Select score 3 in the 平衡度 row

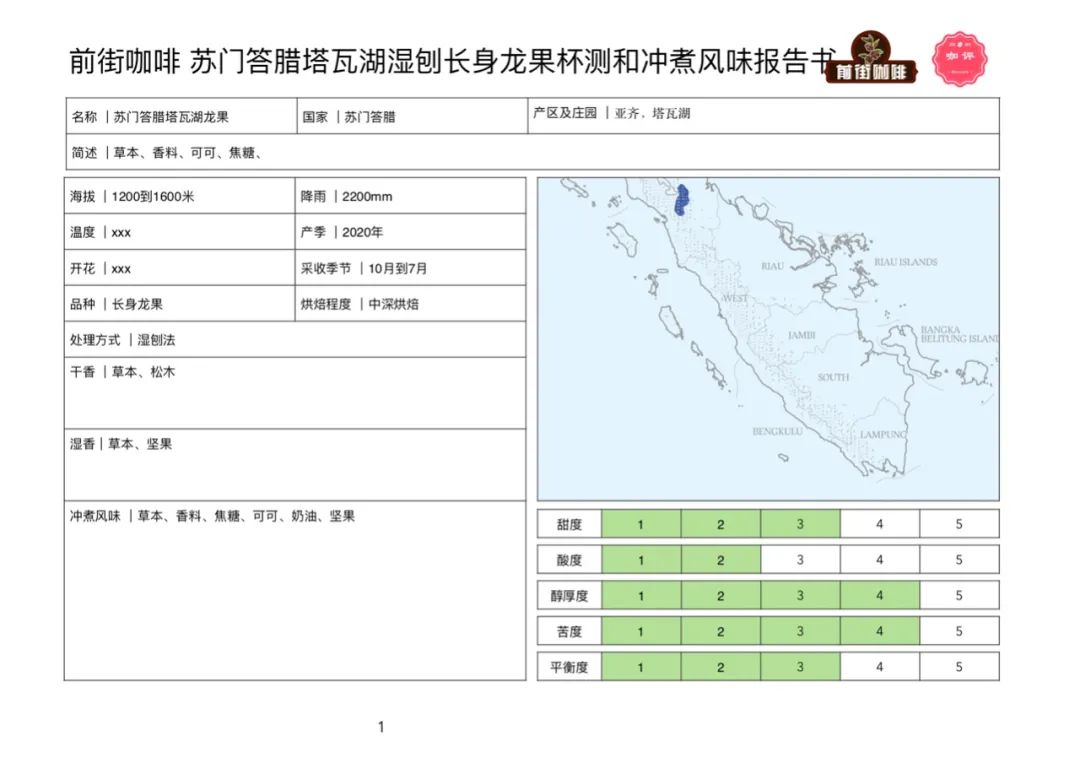click(800, 667)
